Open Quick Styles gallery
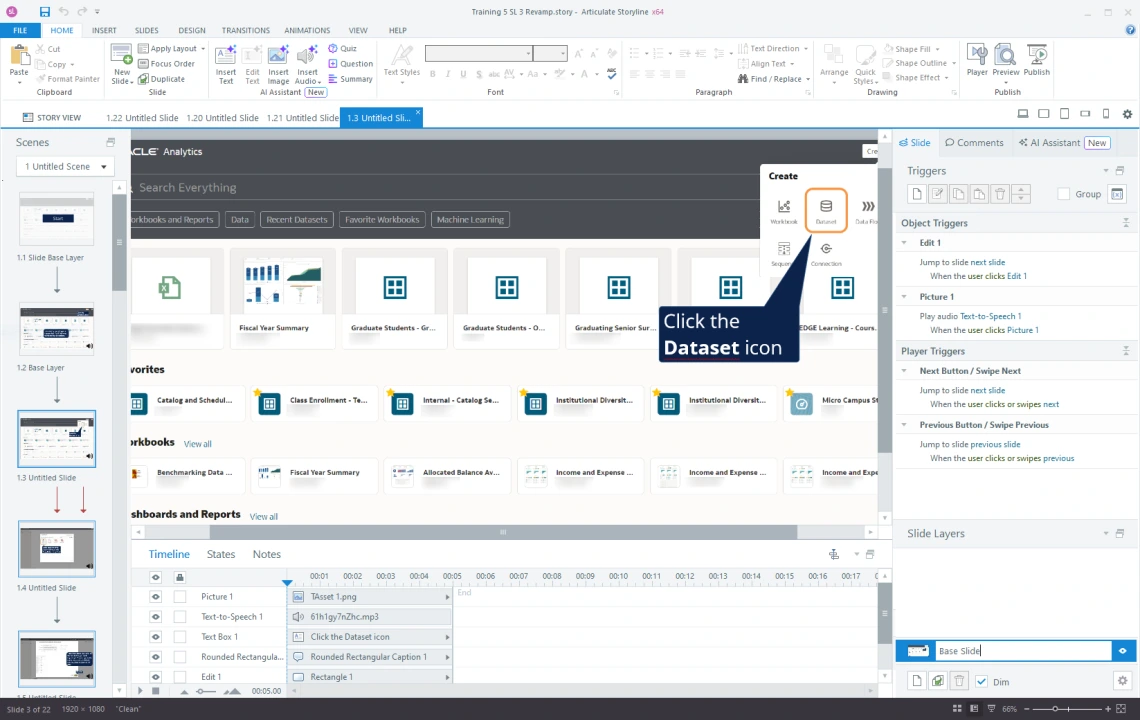The width and height of the screenshot is (1140, 720). coord(865,63)
